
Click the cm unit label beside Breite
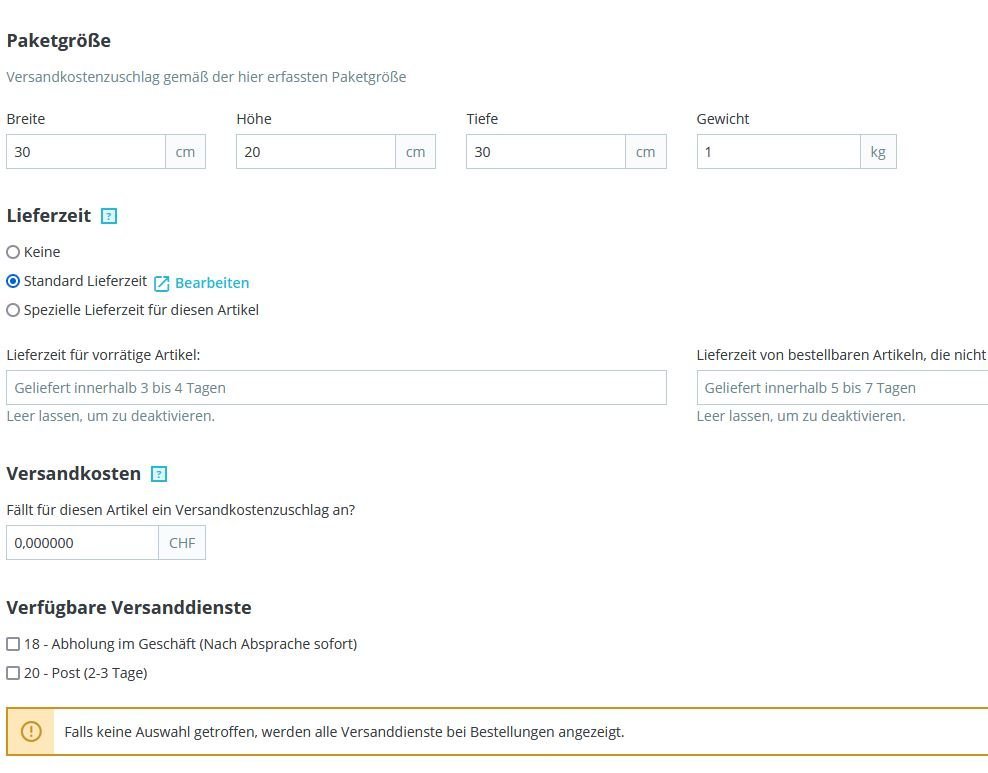[x=186, y=152]
